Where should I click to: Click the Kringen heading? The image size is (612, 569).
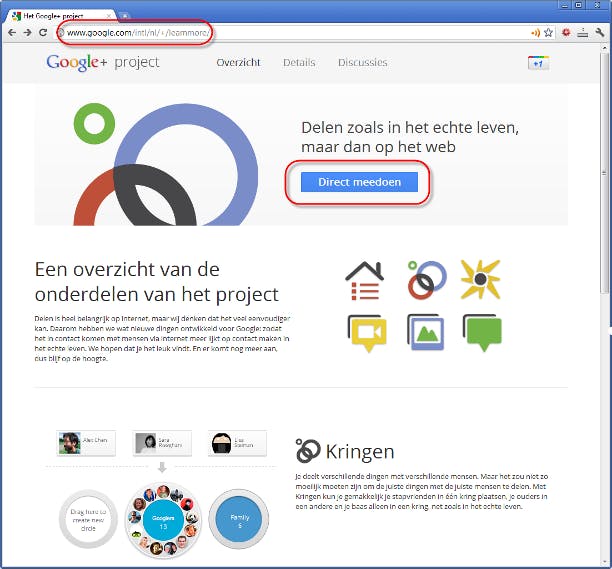point(360,452)
